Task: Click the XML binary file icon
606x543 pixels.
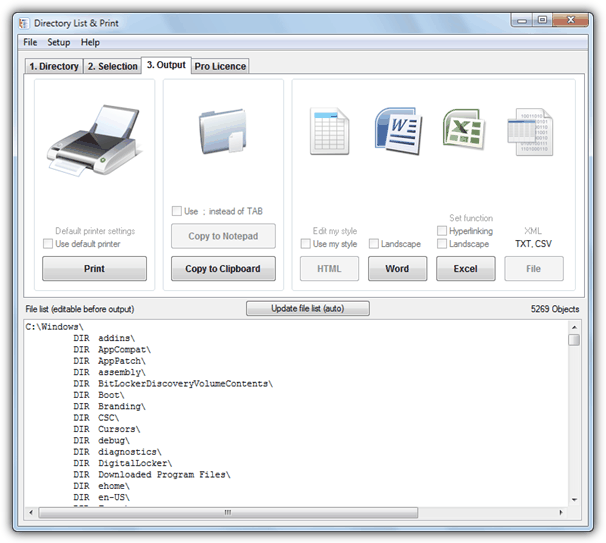Action: (x=532, y=132)
